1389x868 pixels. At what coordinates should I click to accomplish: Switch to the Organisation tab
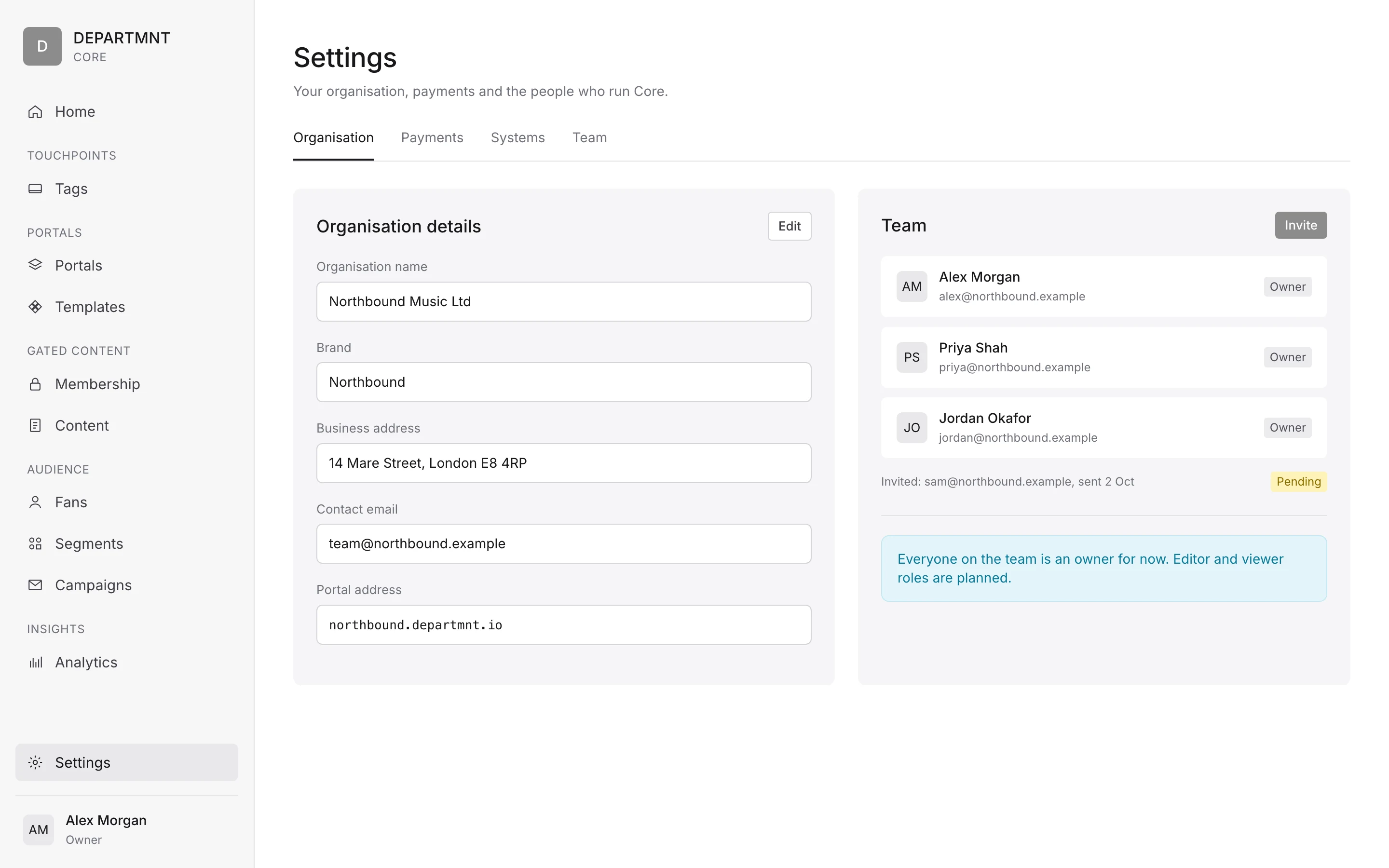click(x=333, y=138)
